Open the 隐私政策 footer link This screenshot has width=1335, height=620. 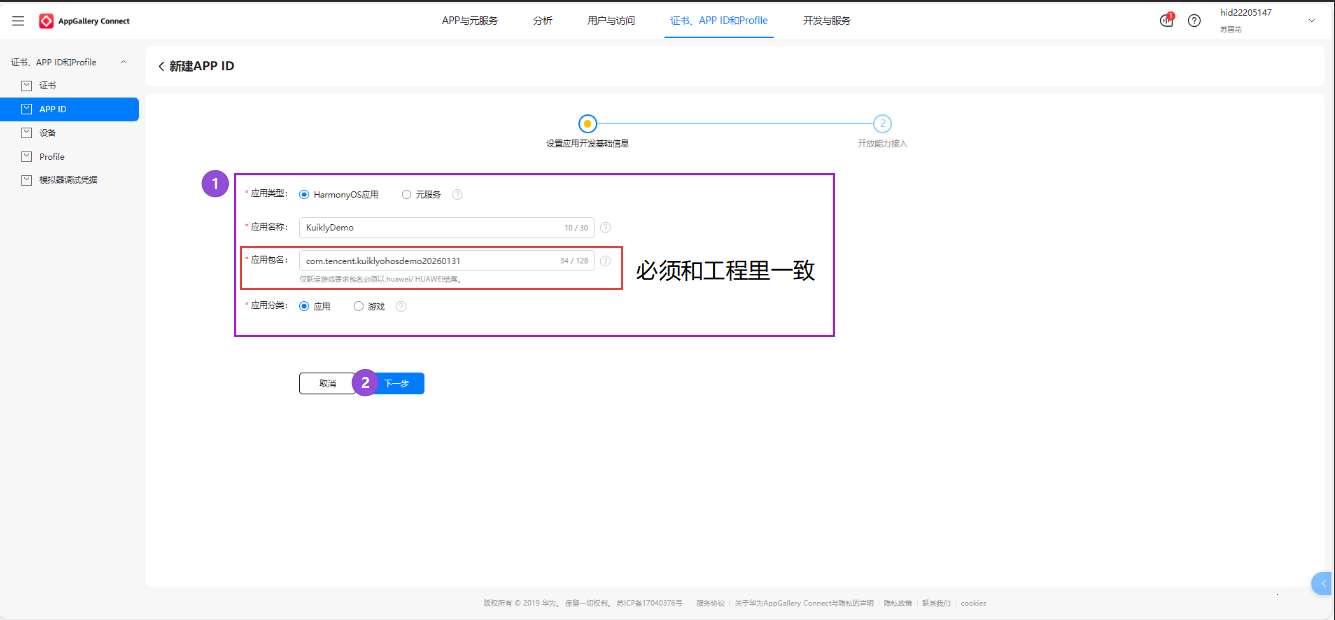click(x=897, y=603)
